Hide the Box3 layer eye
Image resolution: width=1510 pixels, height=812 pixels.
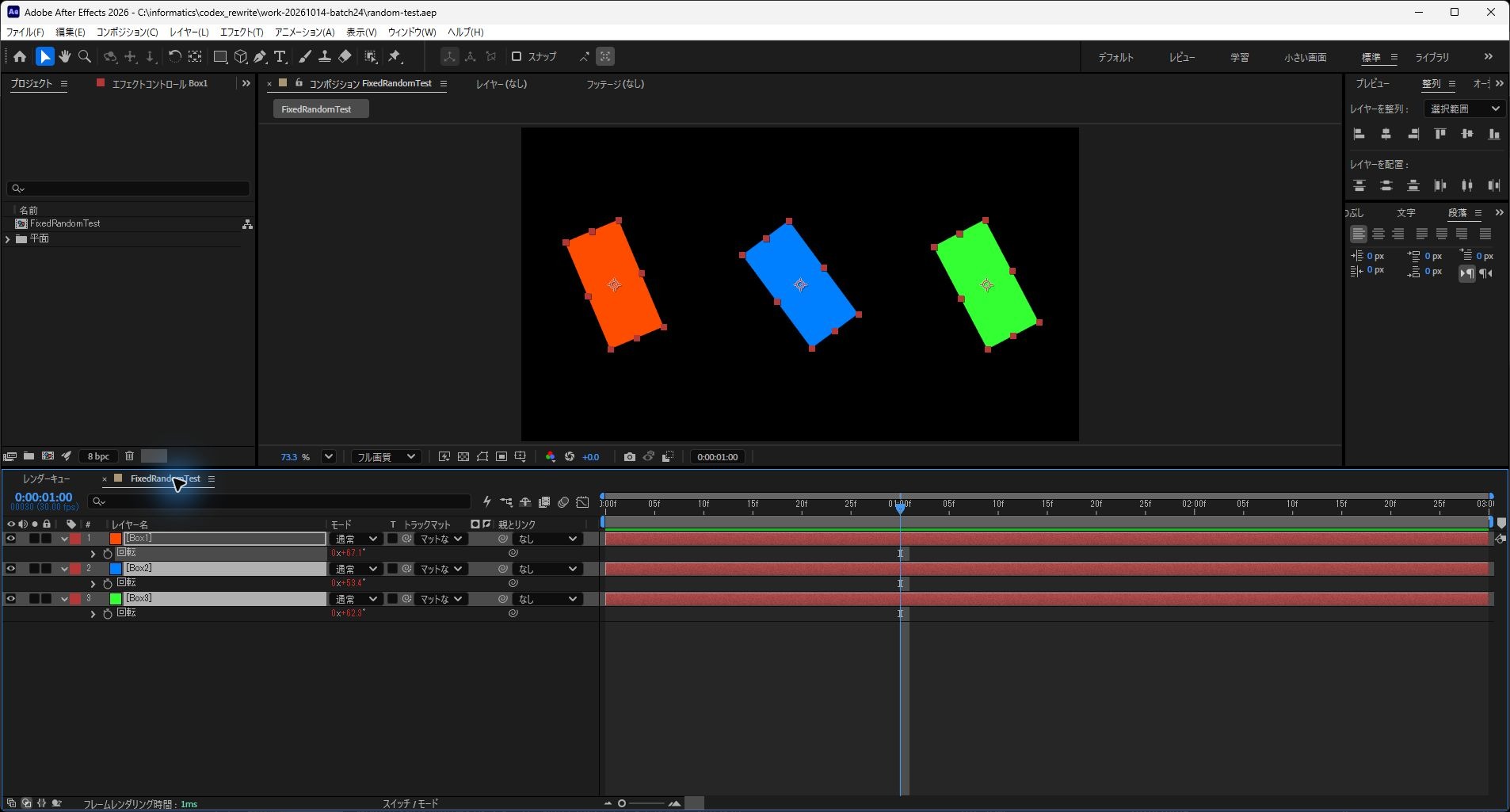tap(10, 599)
